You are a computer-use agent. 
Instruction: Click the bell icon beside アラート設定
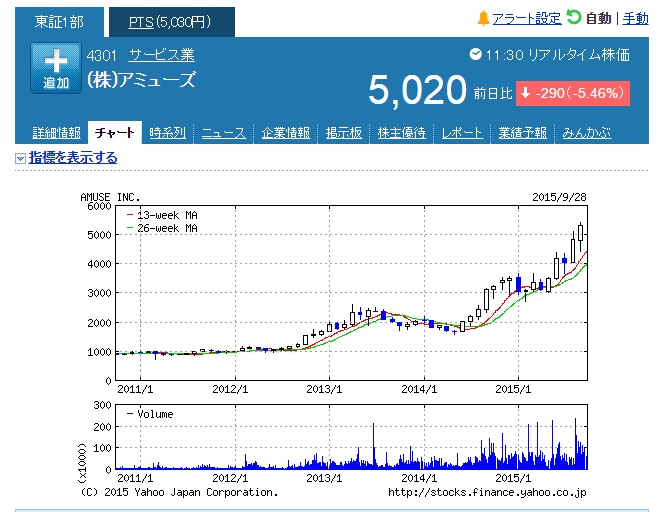[483, 18]
